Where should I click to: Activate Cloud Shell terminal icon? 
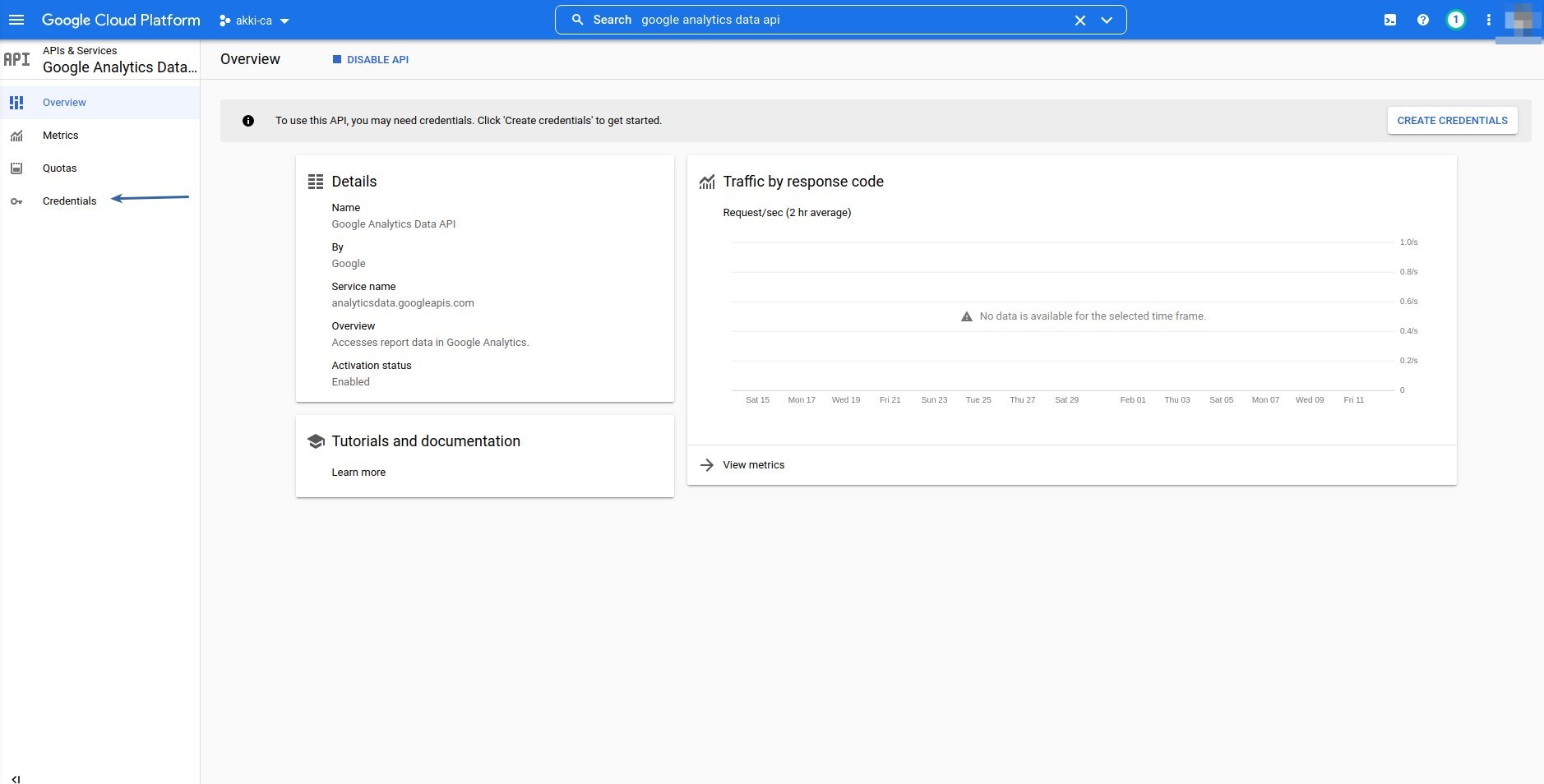(1390, 20)
